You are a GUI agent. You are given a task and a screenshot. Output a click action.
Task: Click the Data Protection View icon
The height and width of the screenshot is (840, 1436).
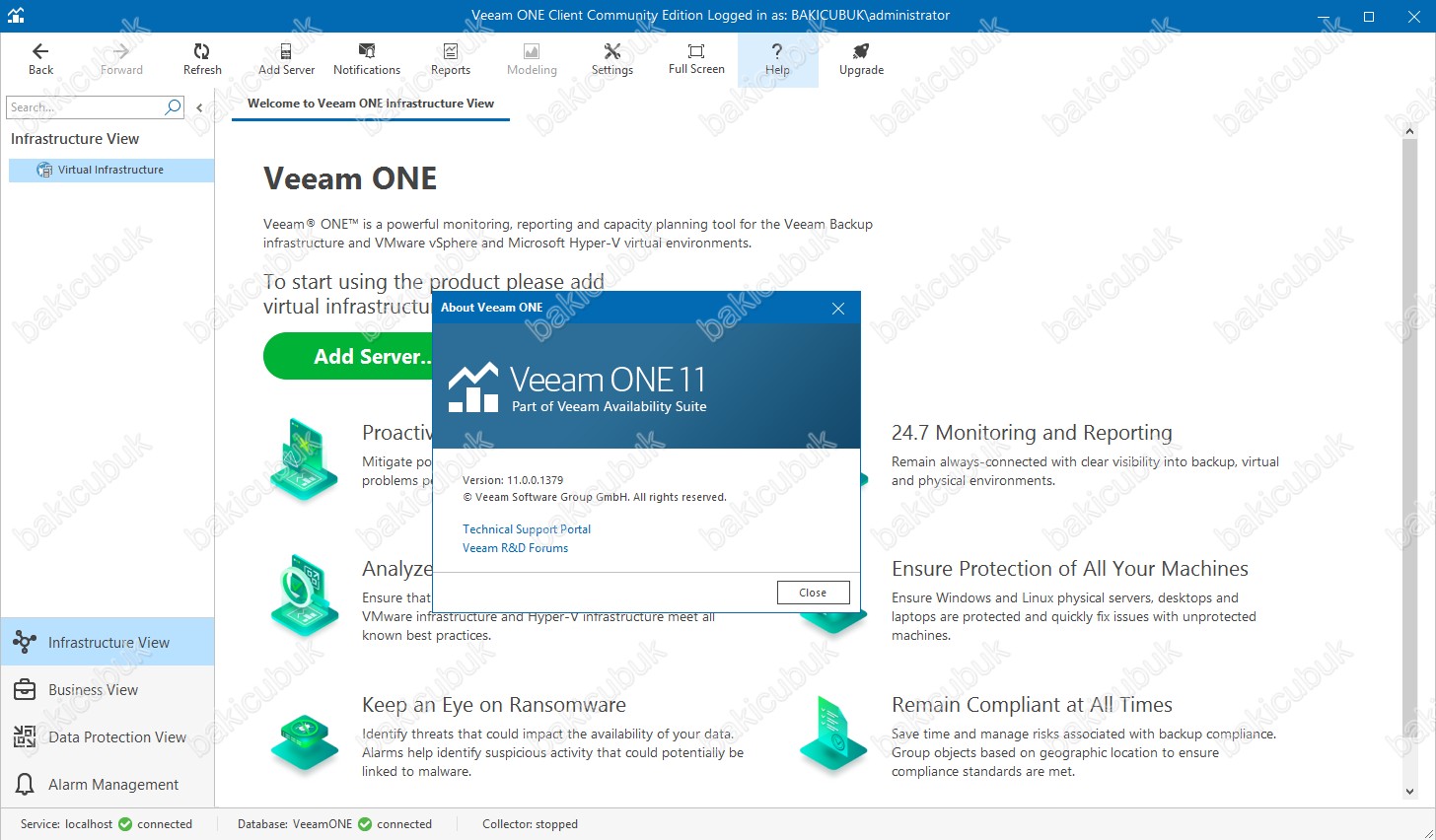click(x=25, y=737)
